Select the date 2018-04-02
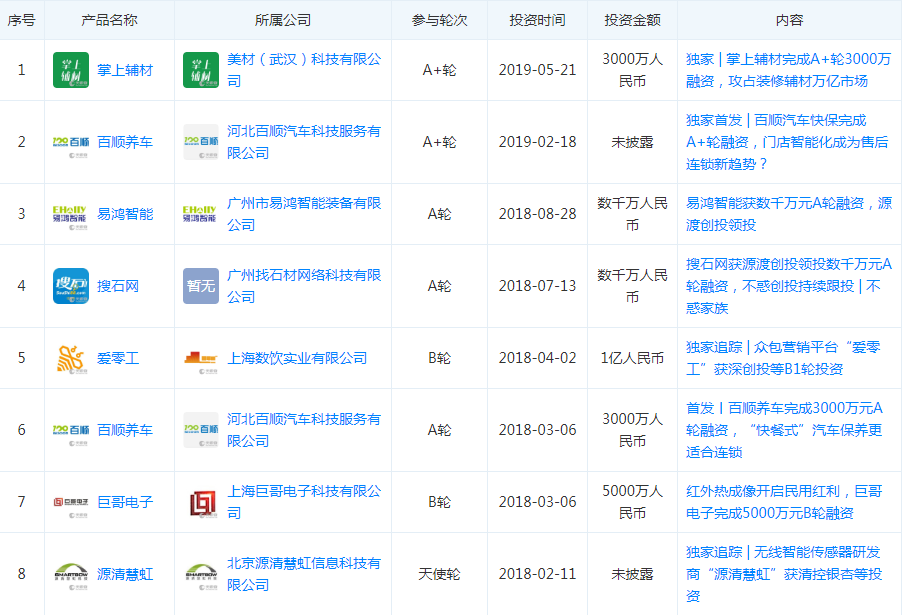Screen dimensions: 904x615 click(537, 359)
